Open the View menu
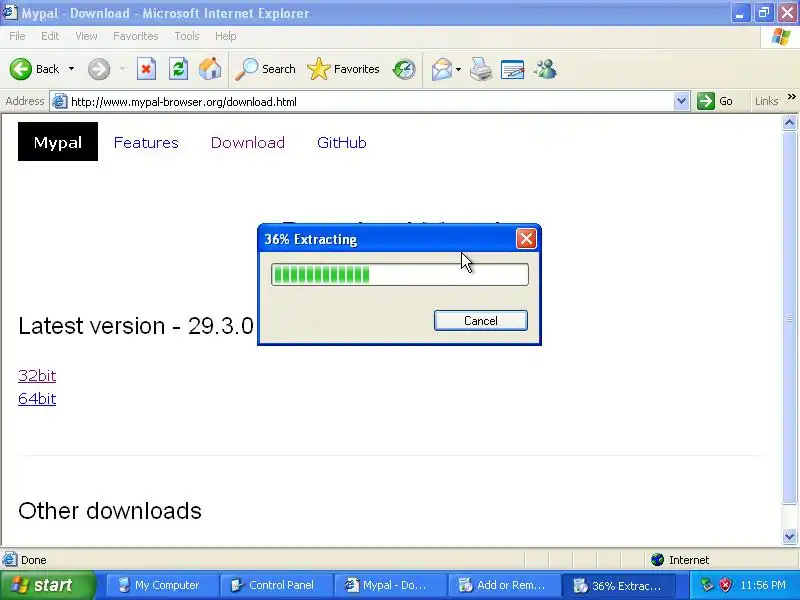The width and height of the screenshot is (800, 600). [x=86, y=36]
